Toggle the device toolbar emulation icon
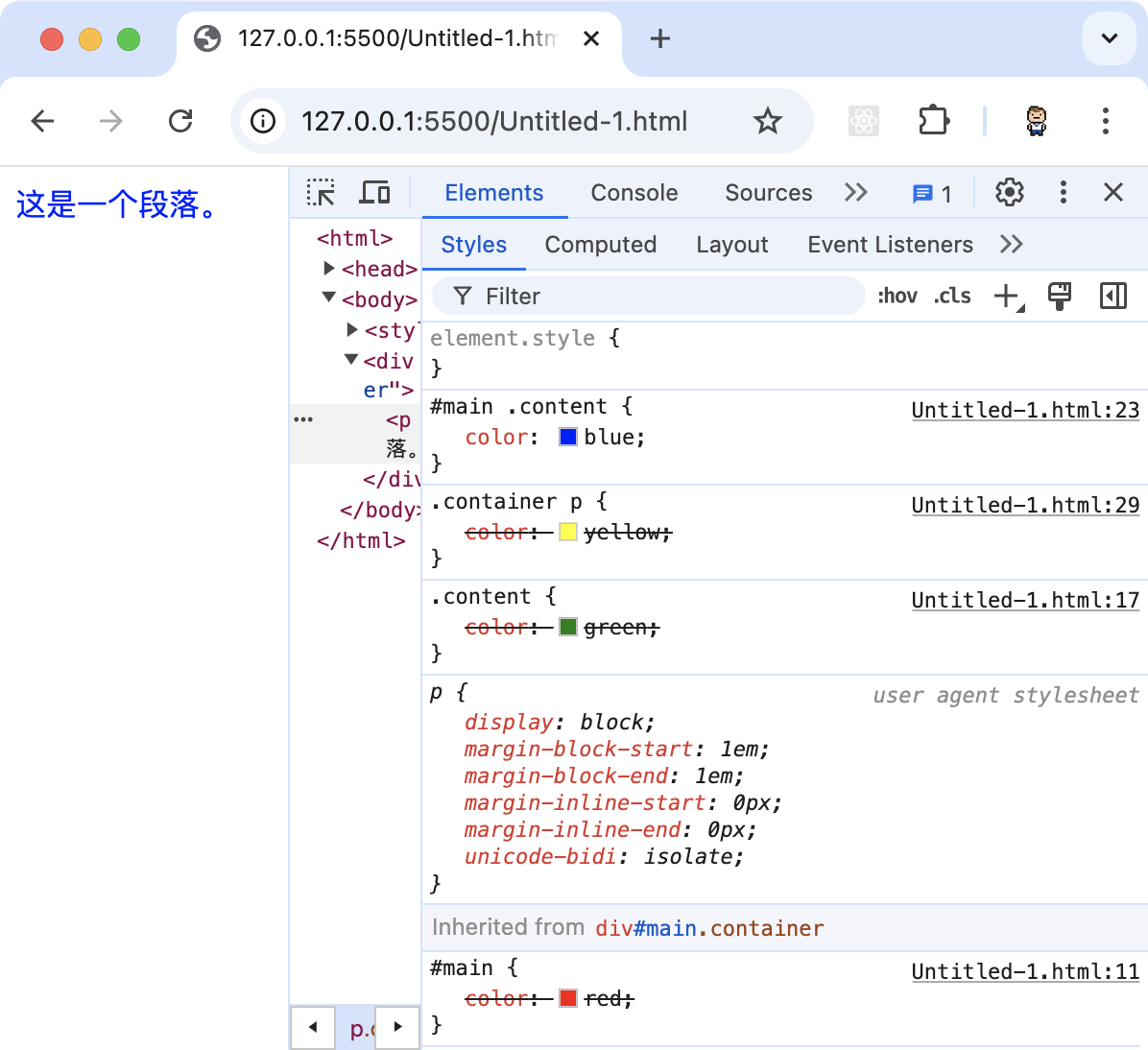 [x=374, y=193]
